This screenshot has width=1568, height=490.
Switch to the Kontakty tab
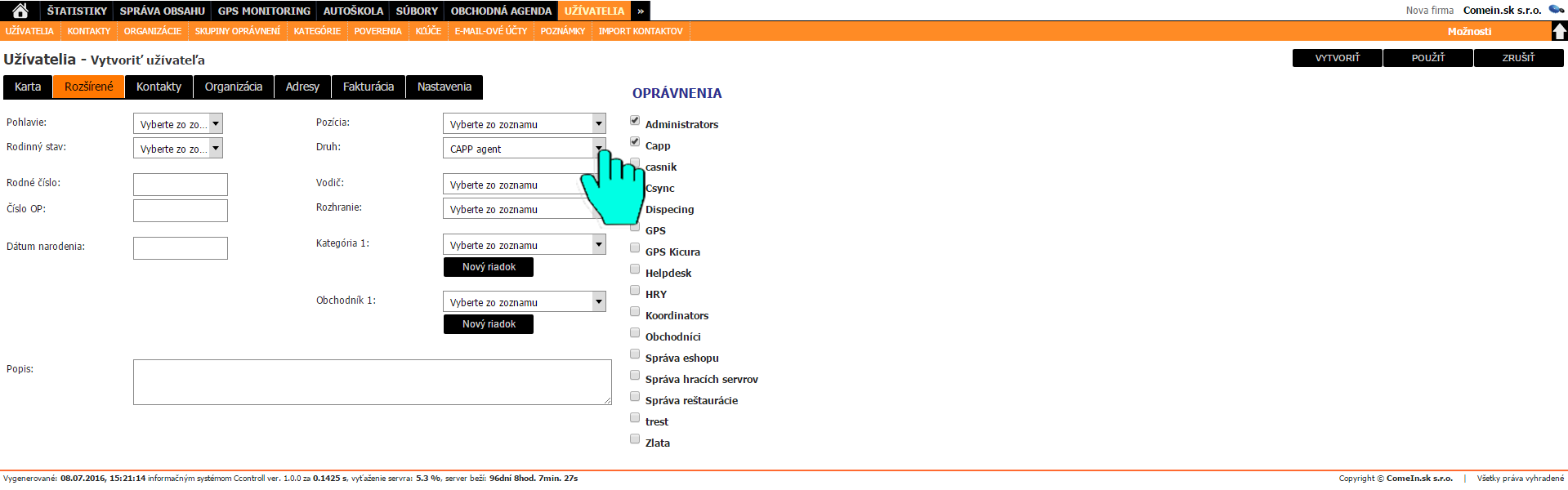pos(159,87)
